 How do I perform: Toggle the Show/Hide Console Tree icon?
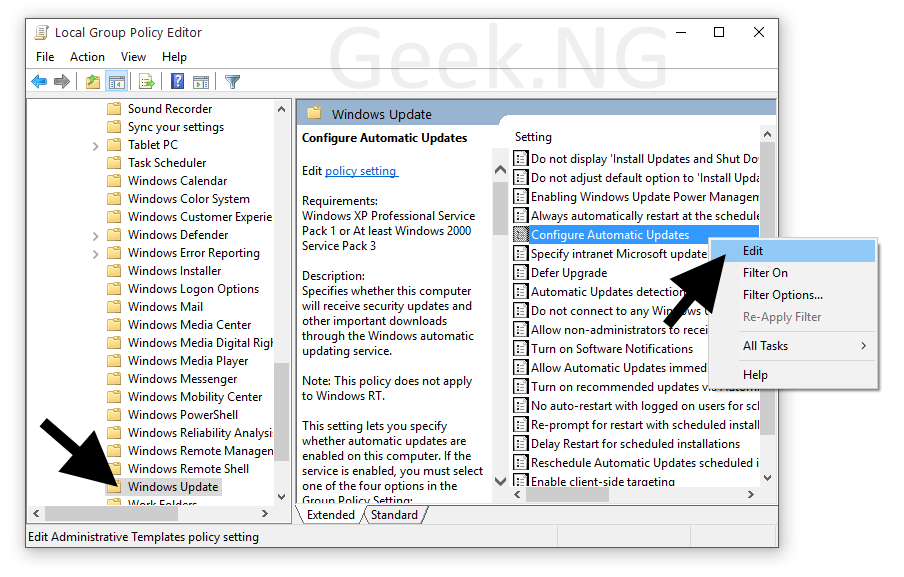click(x=117, y=82)
